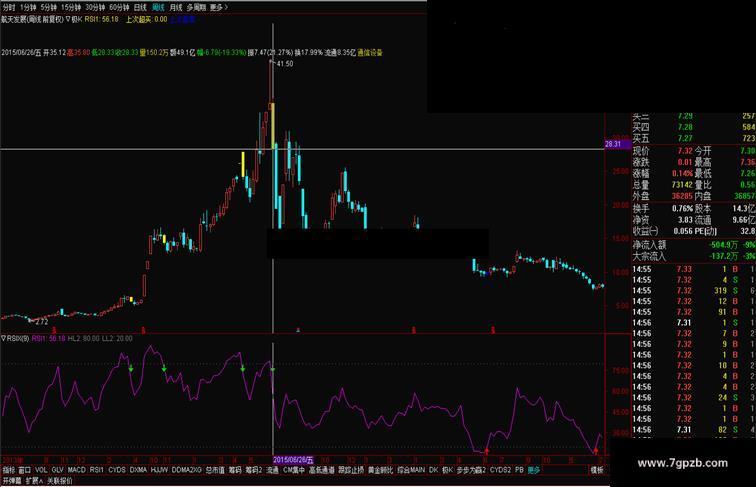Viewport: 756px width, 487px height.
Task: Select the 买四 7.28 bid row
Action: point(694,127)
